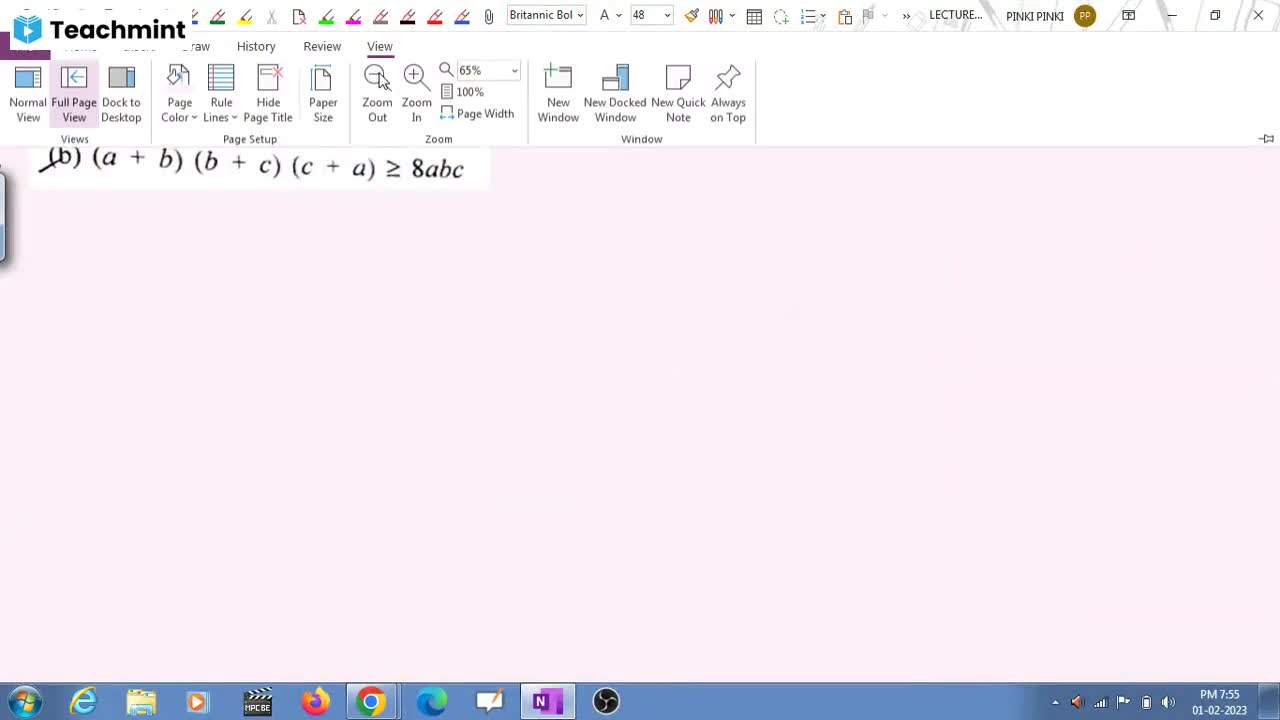Hide the Page Title

(x=268, y=95)
